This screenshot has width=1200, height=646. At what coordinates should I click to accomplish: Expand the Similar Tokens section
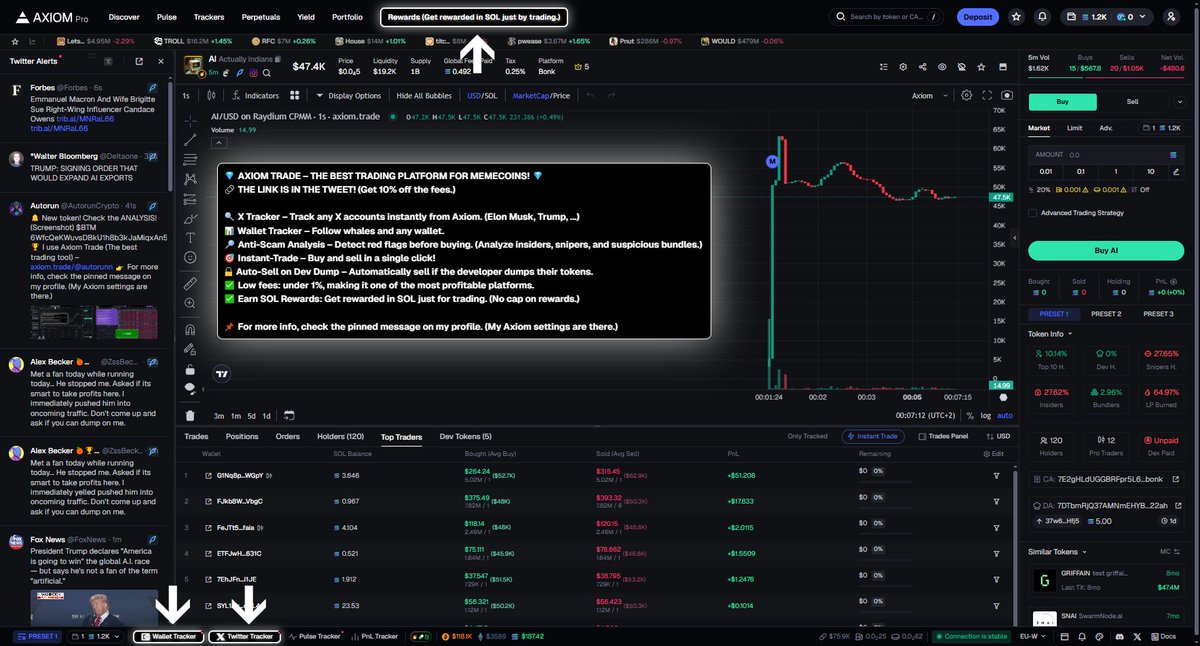(1059, 551)
